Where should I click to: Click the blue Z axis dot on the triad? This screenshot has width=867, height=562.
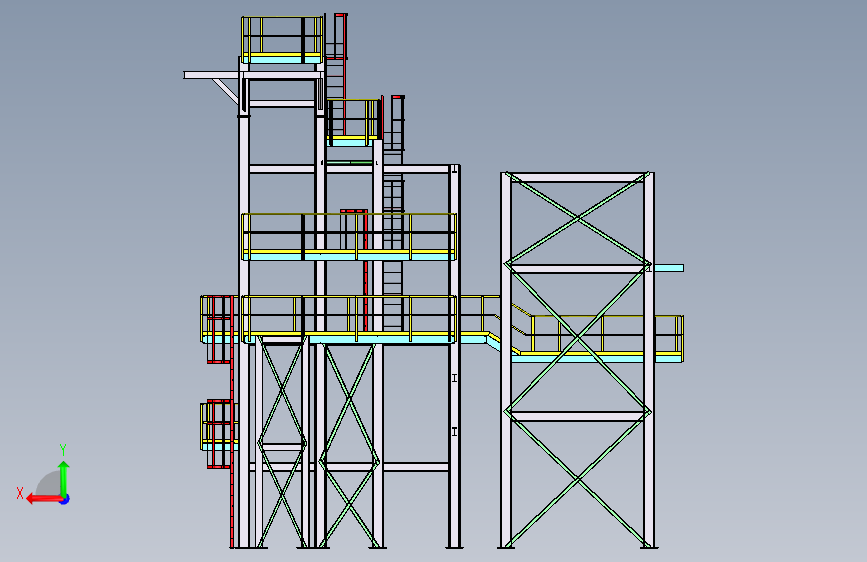pyautogui.click(x=65, y=499)
